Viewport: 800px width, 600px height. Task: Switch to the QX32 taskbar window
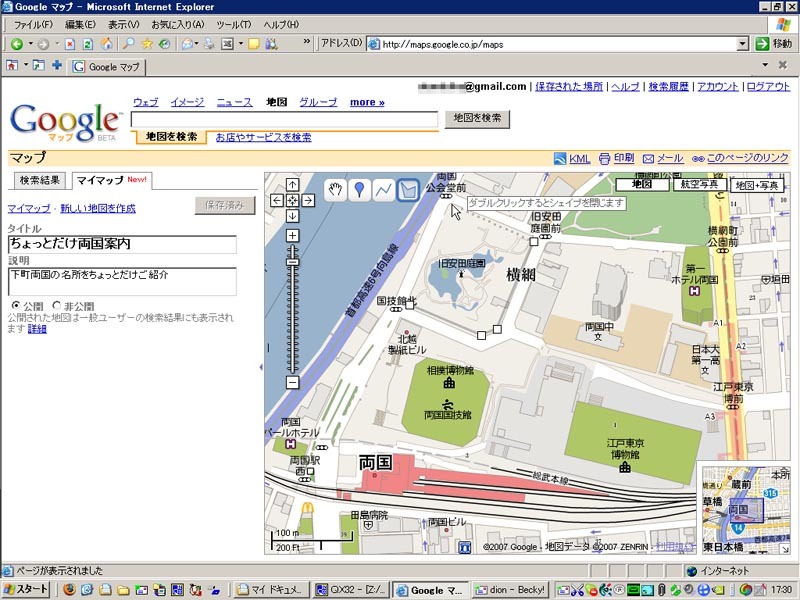click(x=351, y=590)
